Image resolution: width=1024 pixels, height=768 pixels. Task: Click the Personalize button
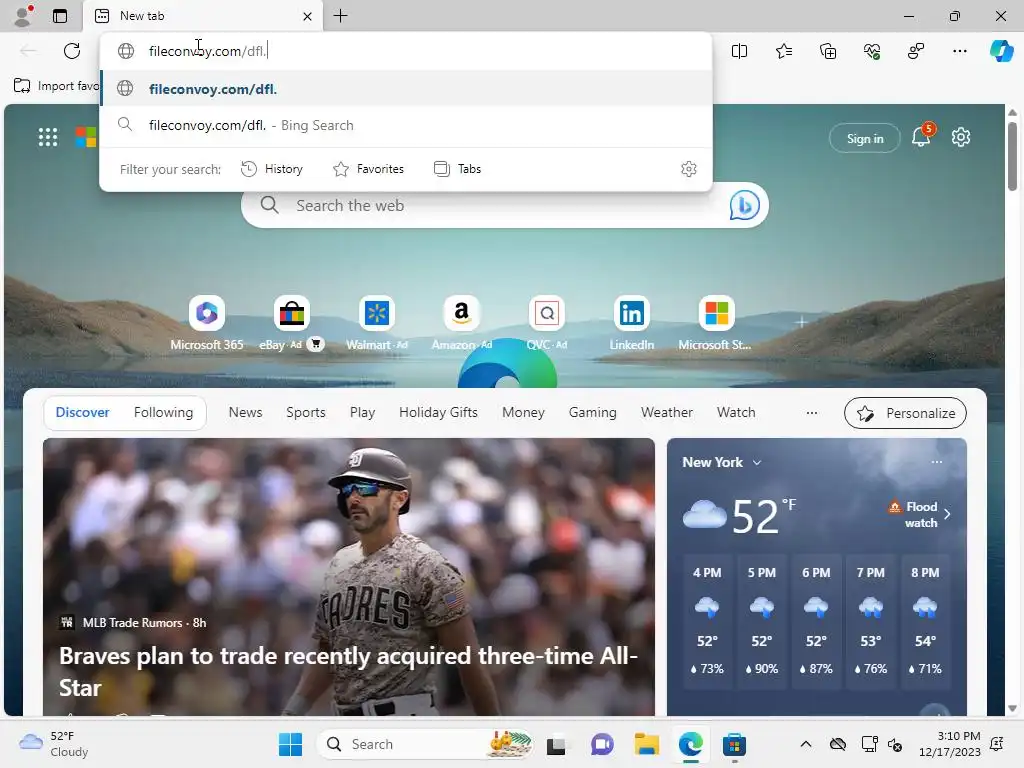tap(905, 413)
